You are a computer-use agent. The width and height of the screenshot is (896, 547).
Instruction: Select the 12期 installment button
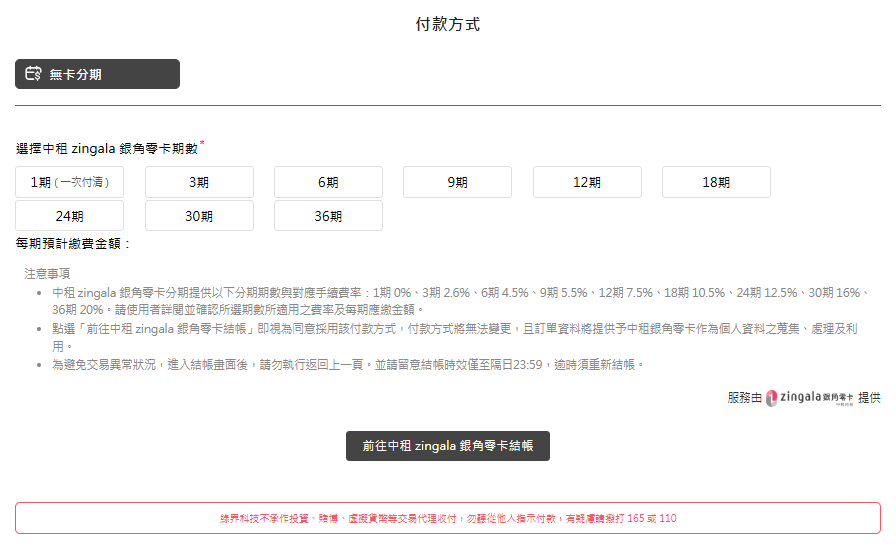tap(587, 182)
